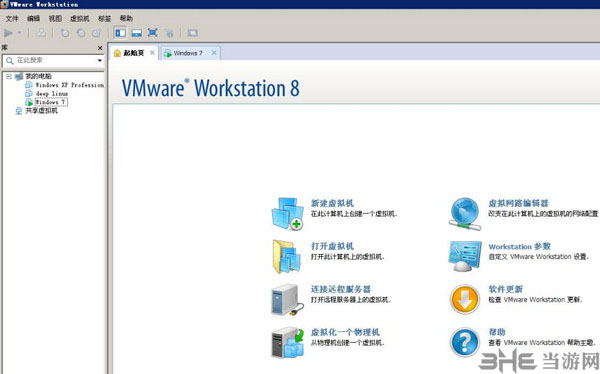The width and height of the screenshot is (600, 374).
Task: Click the 新建虚拟机 icon
Action: [x=287, y=214]
